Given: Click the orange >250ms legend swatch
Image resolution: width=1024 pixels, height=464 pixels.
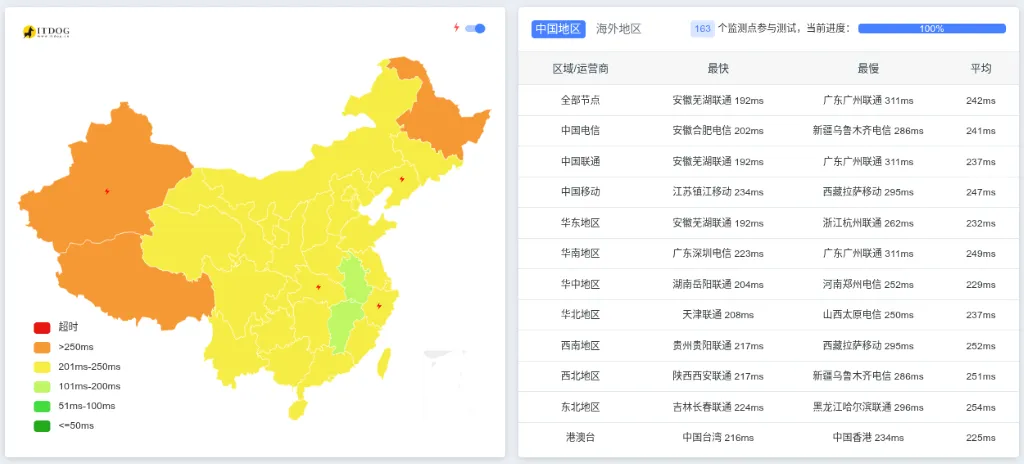Looking at the screenshot, I should 42,347.
